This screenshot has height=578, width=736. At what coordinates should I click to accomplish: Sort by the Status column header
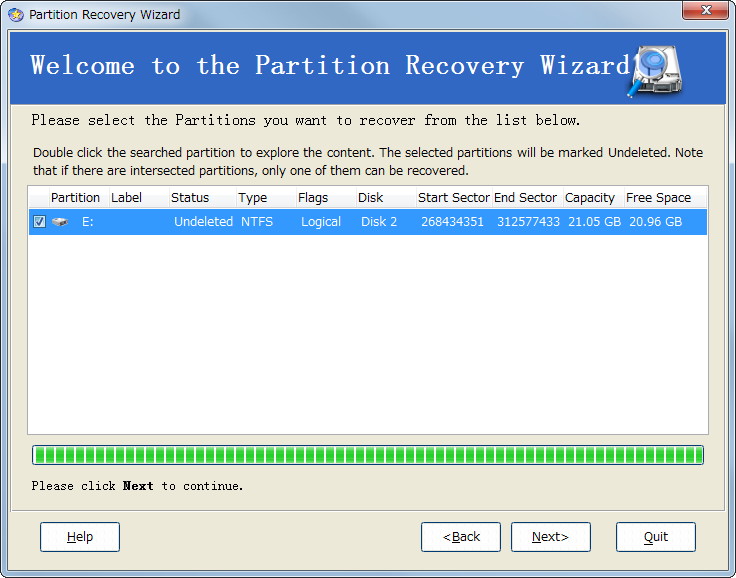click(x=202, y=198)
